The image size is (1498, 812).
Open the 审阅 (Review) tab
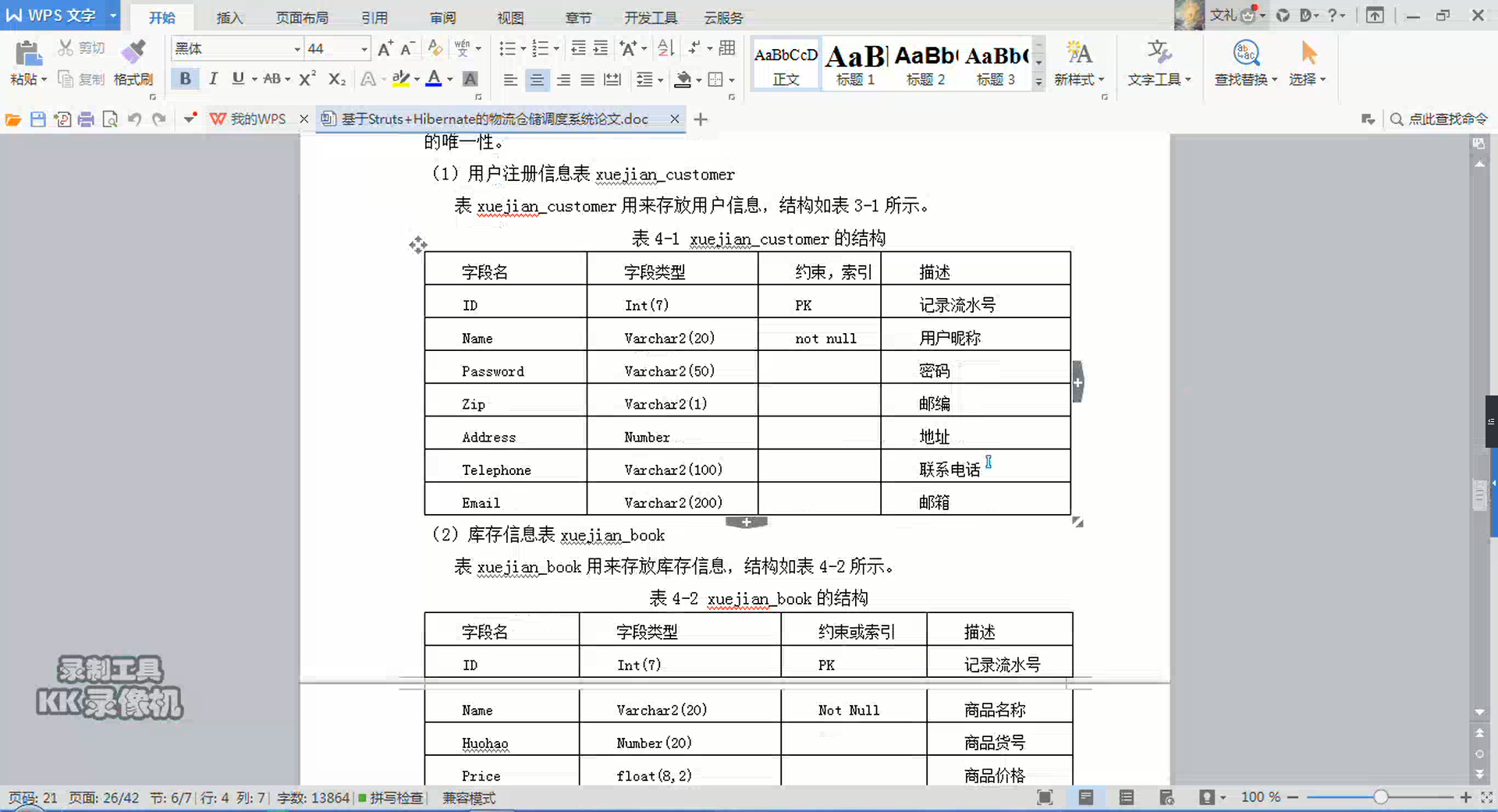[x=442, y=17]
